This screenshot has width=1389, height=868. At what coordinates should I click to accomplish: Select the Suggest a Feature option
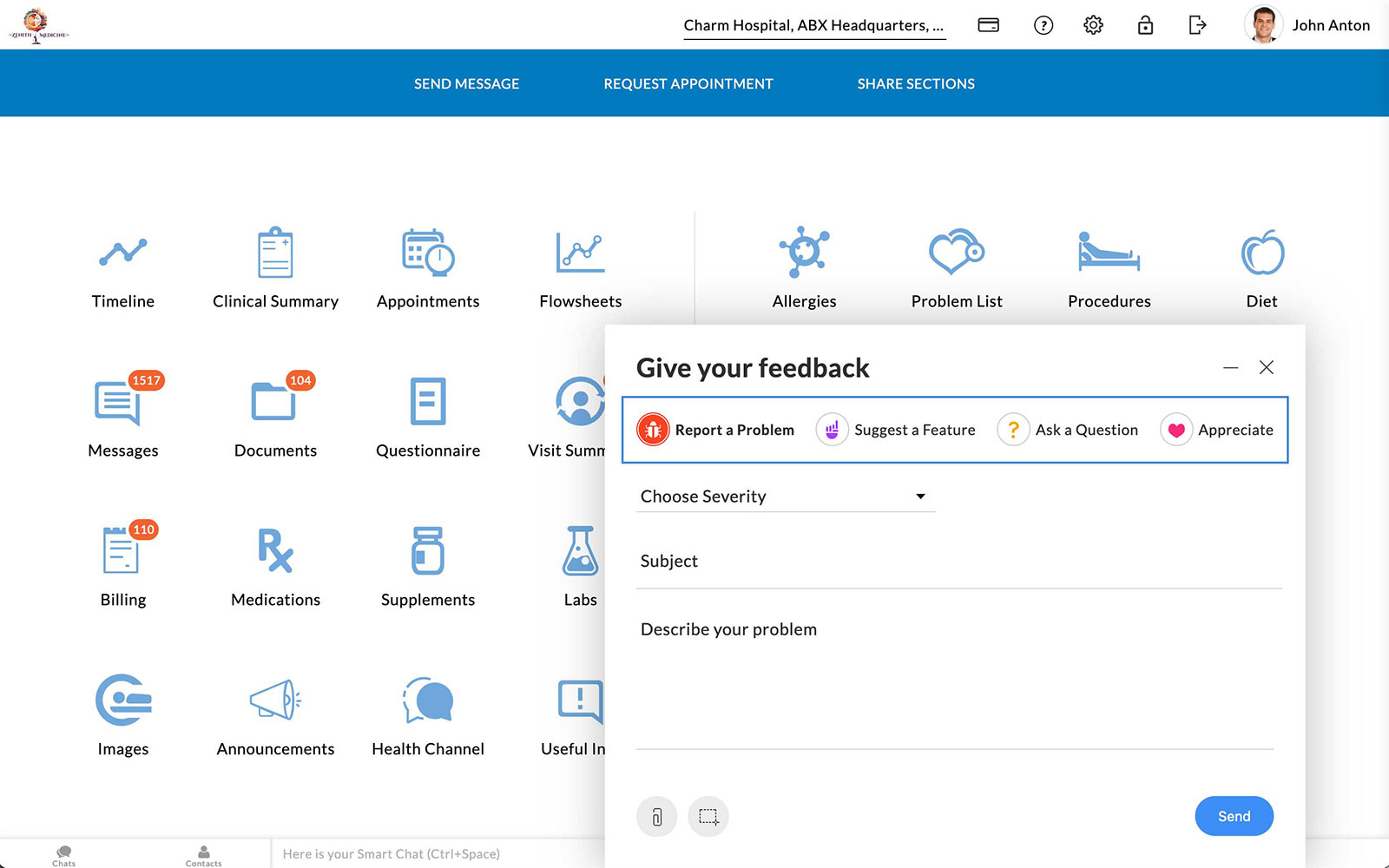click(x=896, y=430)
